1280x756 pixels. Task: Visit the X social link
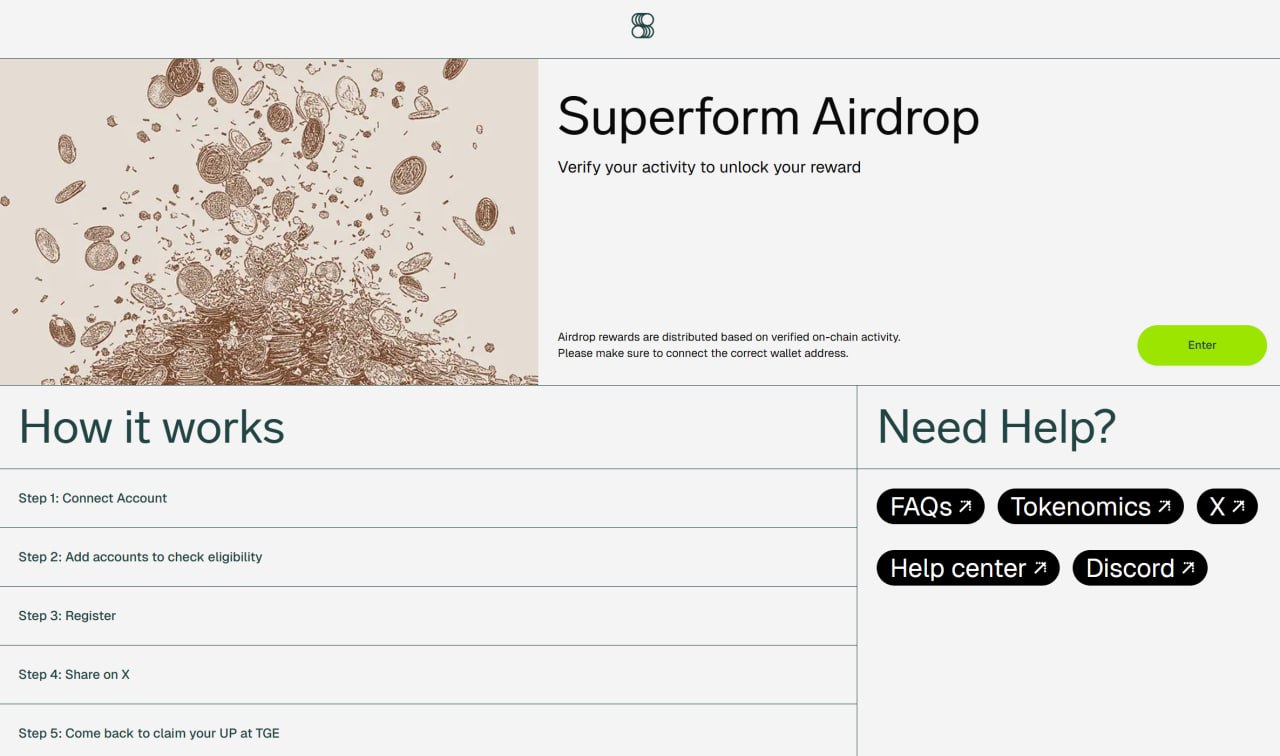pyautogui.click(x=1217, y=507)
